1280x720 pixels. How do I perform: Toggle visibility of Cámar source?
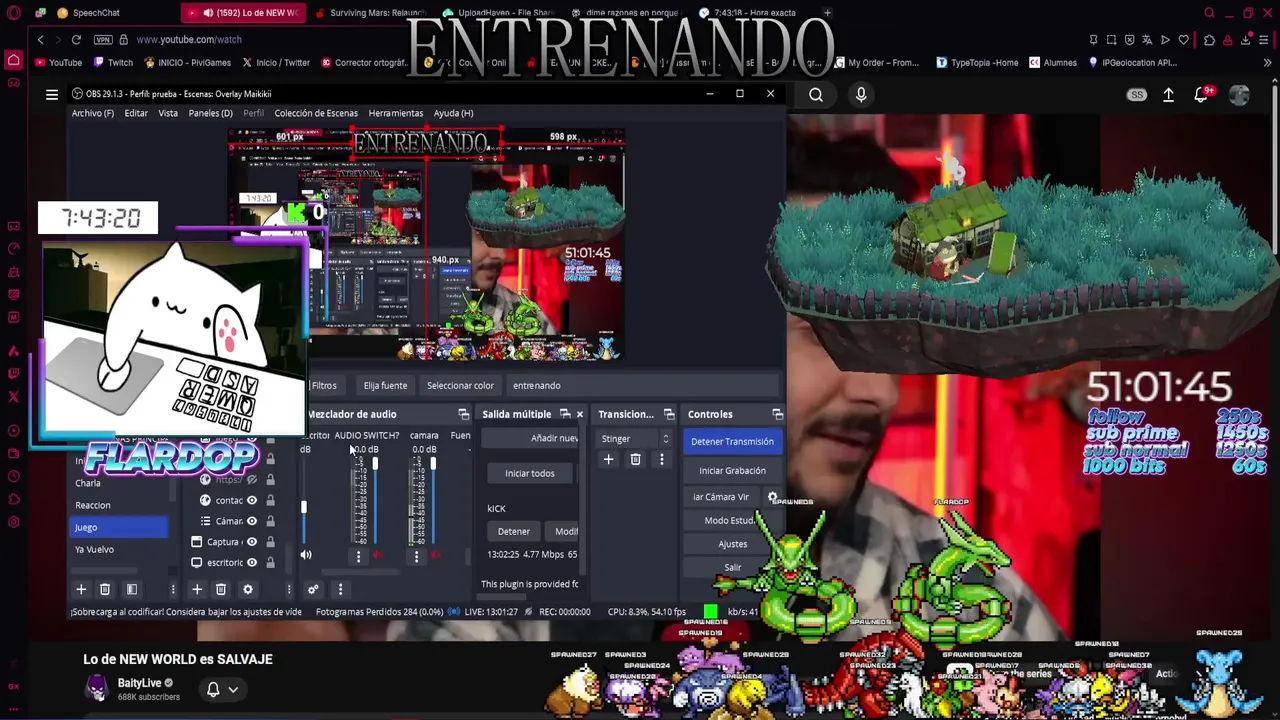pos(252,521)
